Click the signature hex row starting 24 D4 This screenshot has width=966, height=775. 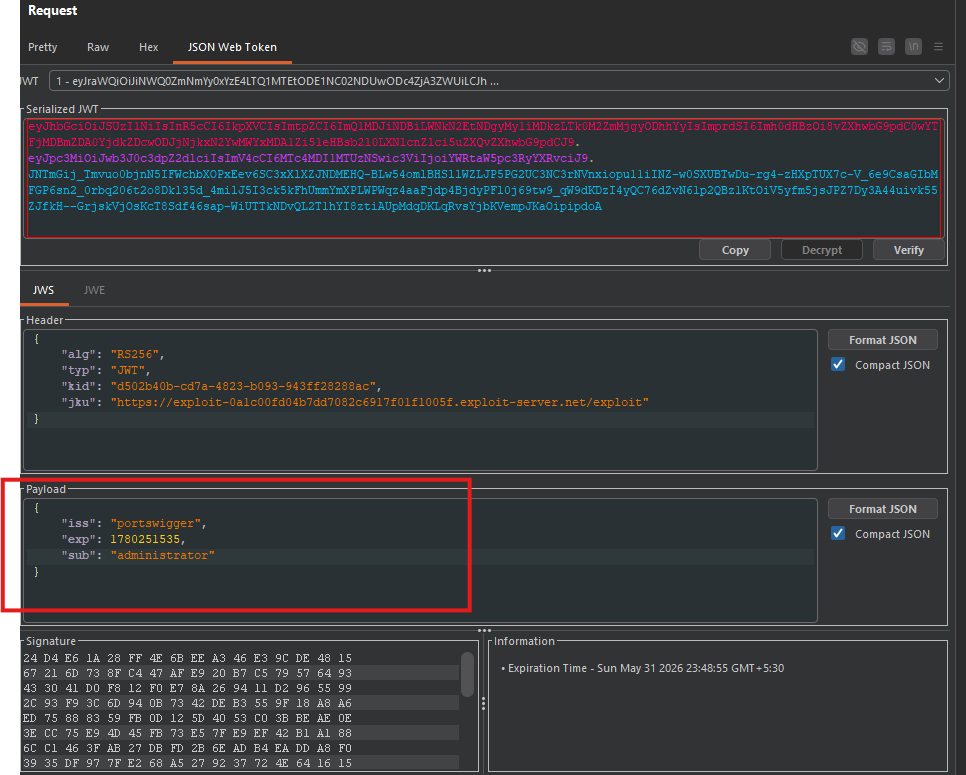187,658
